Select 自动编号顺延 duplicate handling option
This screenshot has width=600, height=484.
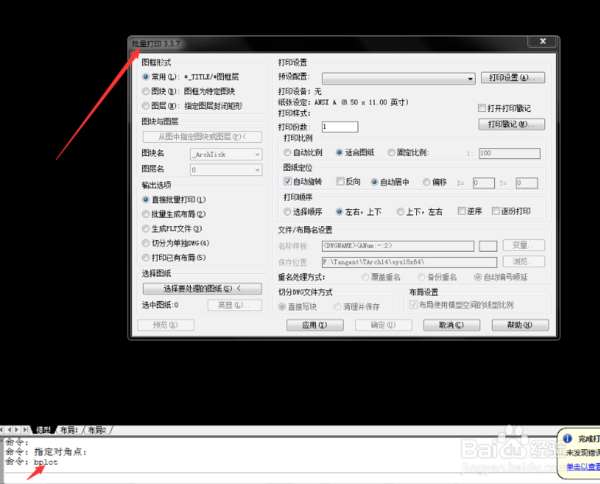tap(478, 277)
